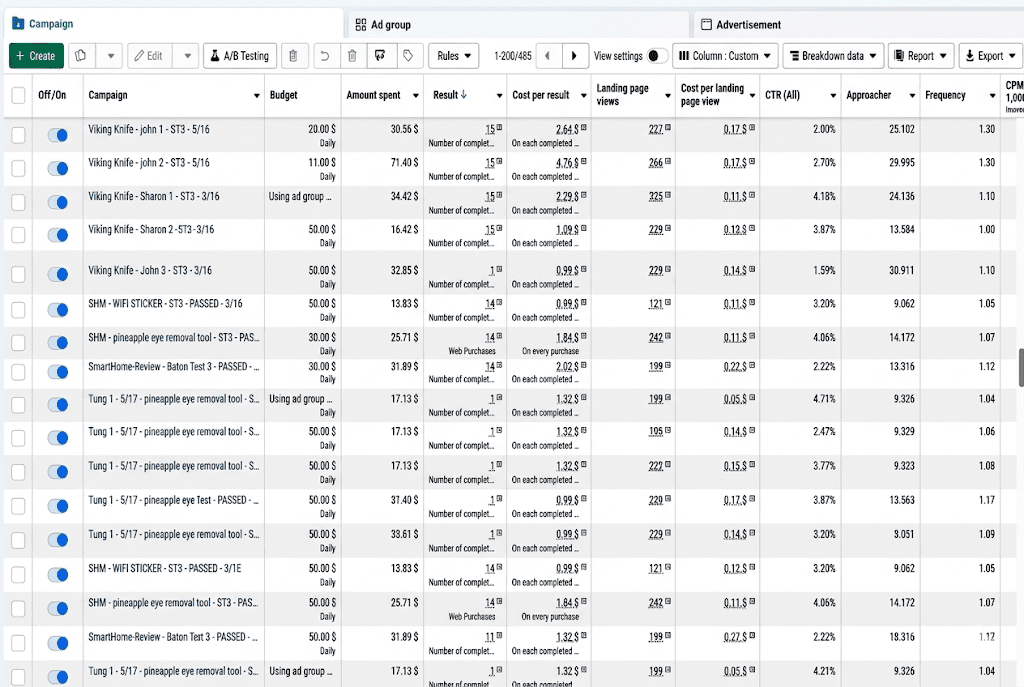1024x687 pixels.
Task: Click the undo arrow icon in toolbar
Action: tap(325, 56)
